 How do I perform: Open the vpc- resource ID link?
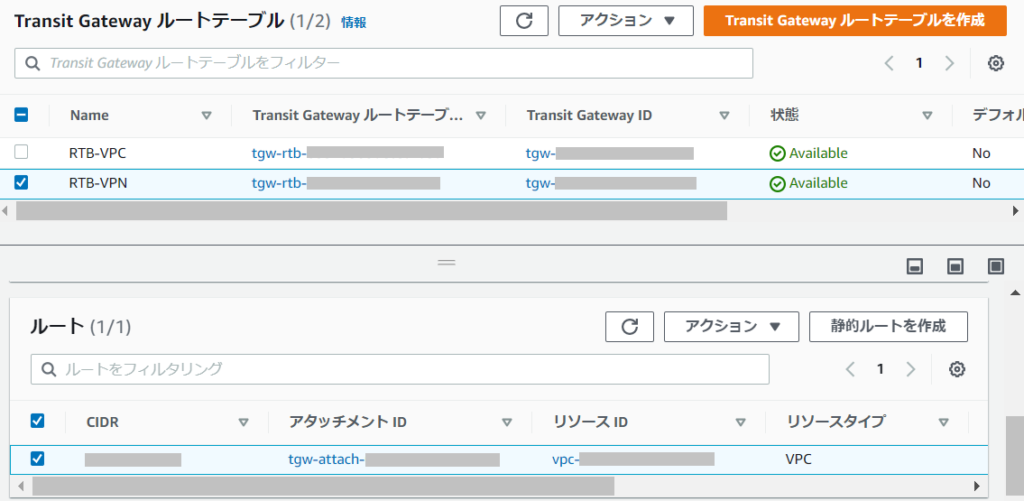pos(633,459)
